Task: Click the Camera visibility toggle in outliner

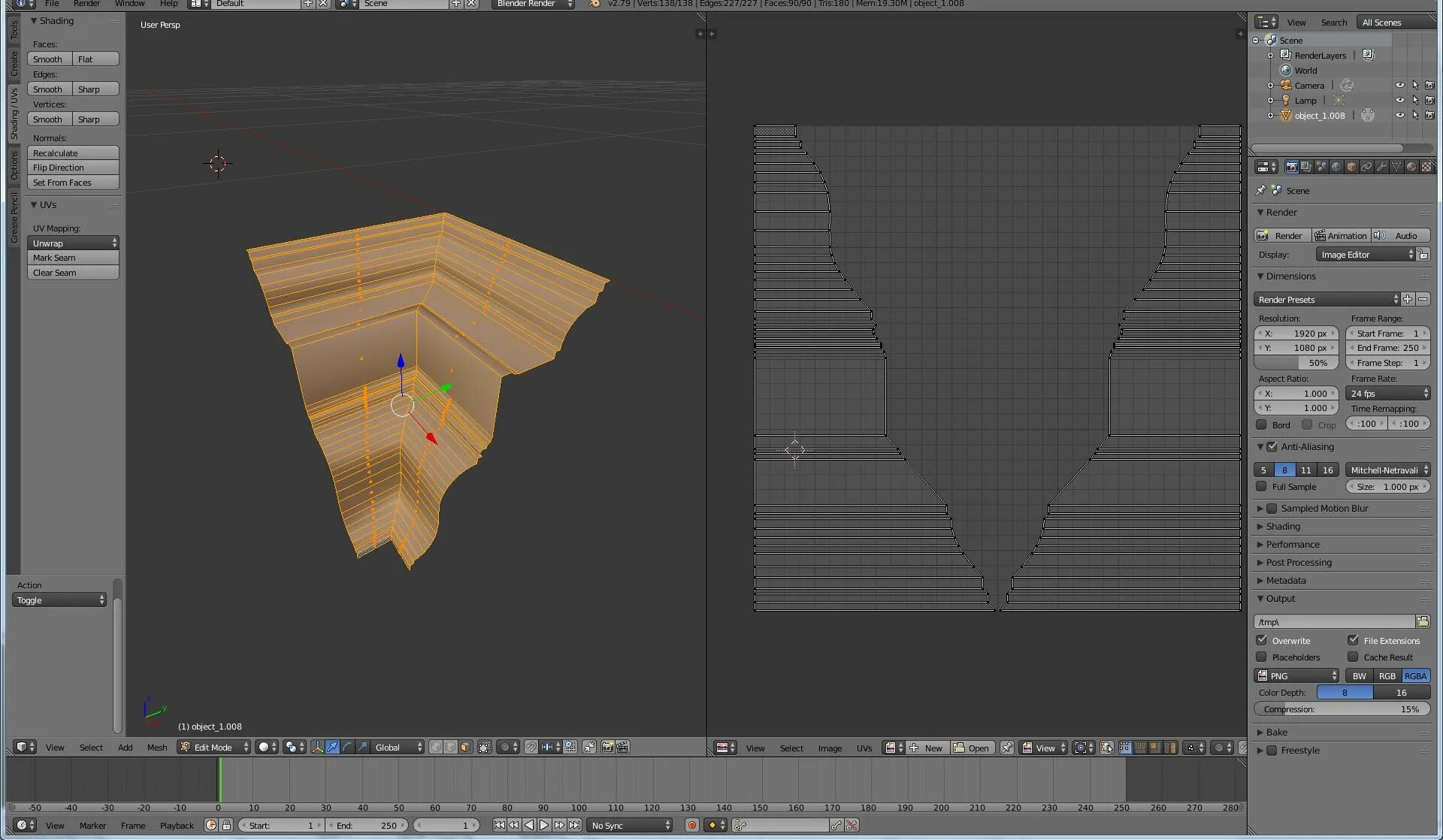Action: [x=1399, y=84]
